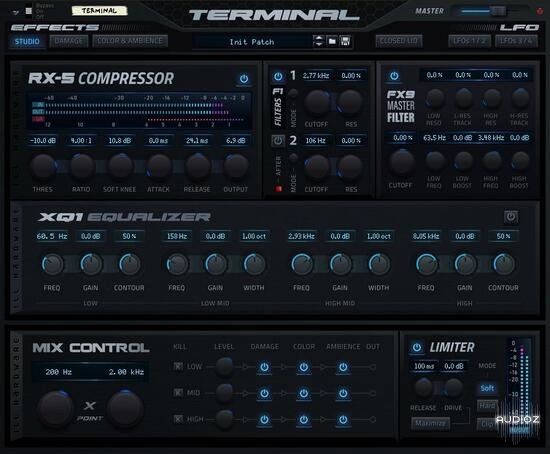Image resolution: width=550 pixels, height=454 pixels.
Task: Click the Limiter Drive knob
Action: coord(453,388)
